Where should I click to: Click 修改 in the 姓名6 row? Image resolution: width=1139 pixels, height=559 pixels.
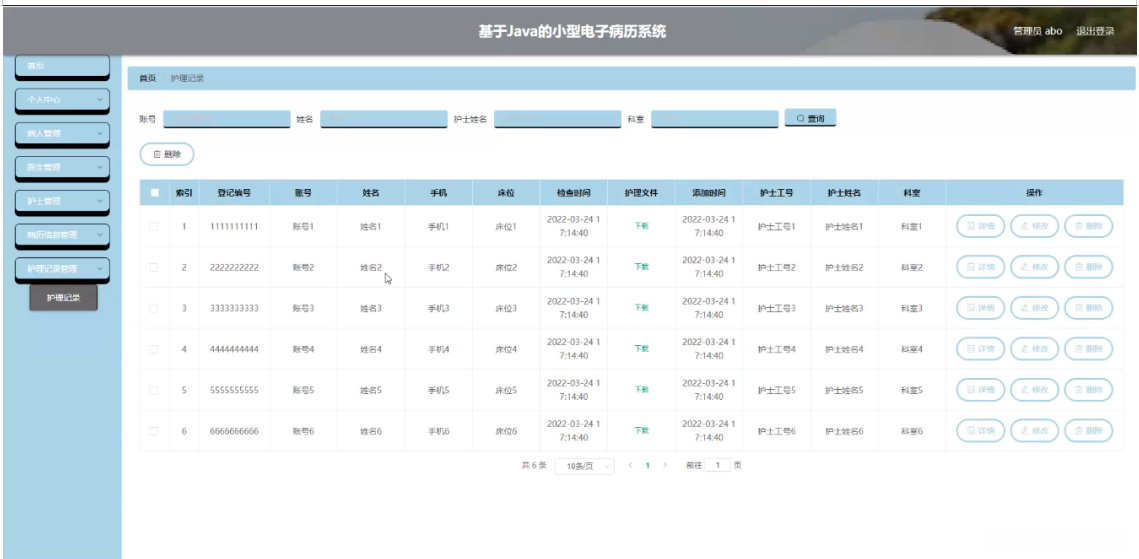click(x=1034, y=431)
